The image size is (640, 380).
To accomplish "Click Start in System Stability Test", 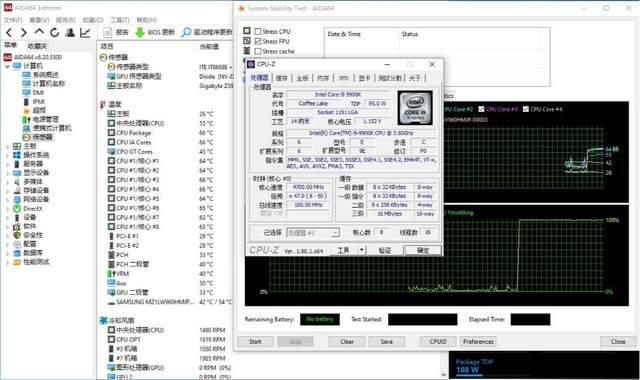I will [x=255, y=342].
